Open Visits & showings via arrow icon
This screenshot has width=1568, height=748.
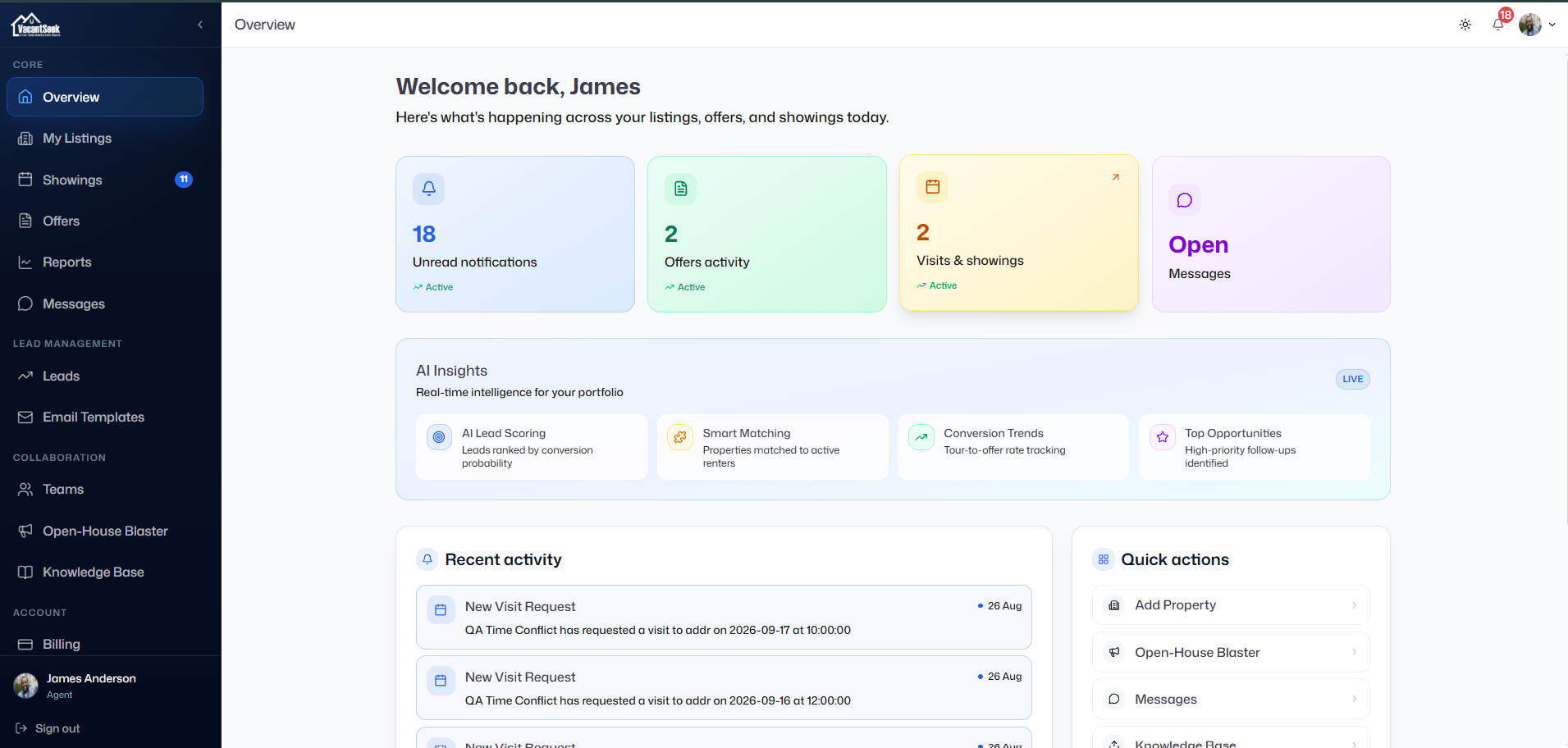click(x=1116, y=177)
